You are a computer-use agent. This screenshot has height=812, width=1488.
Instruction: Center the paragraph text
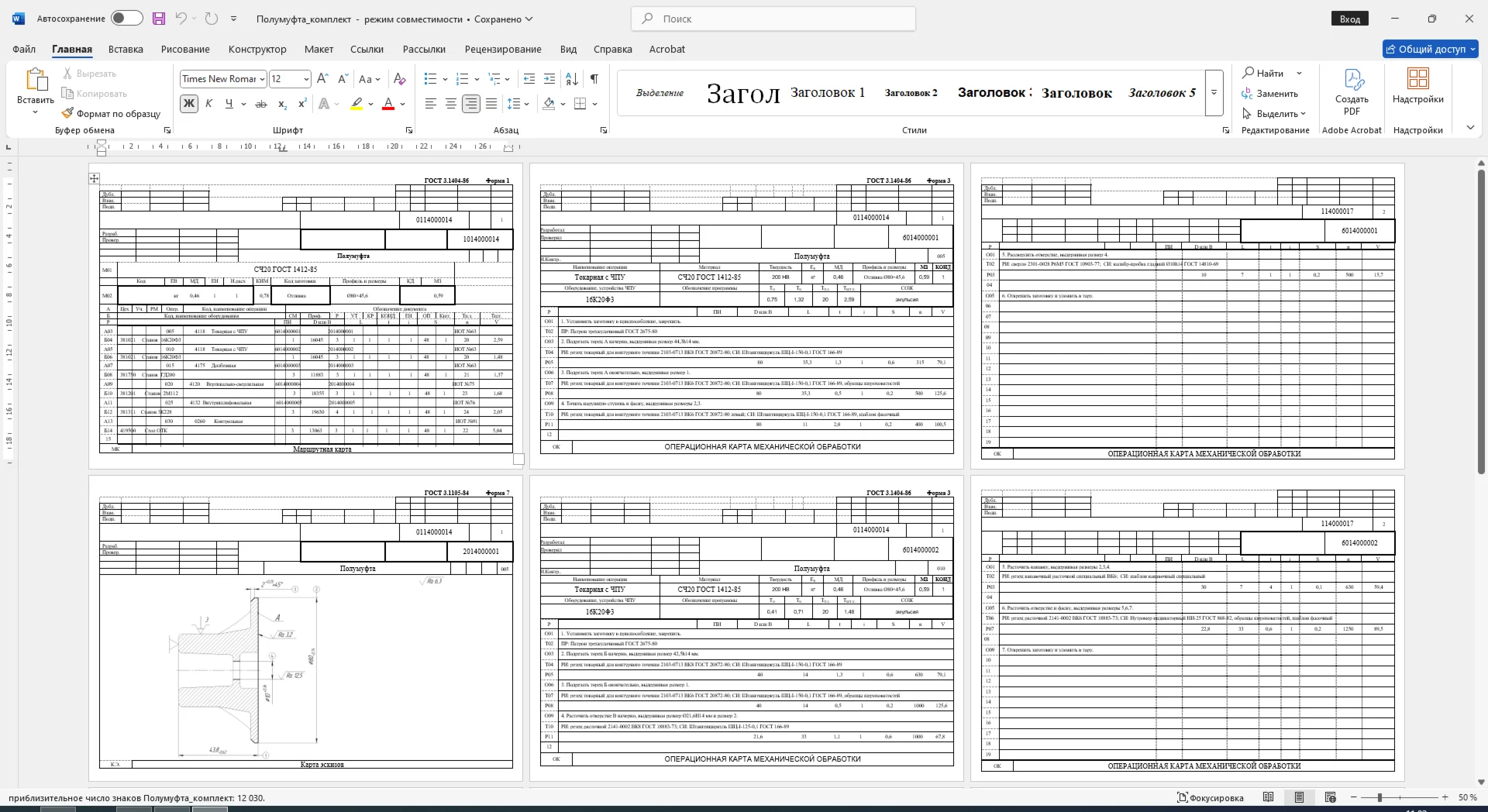pos(451,104)
